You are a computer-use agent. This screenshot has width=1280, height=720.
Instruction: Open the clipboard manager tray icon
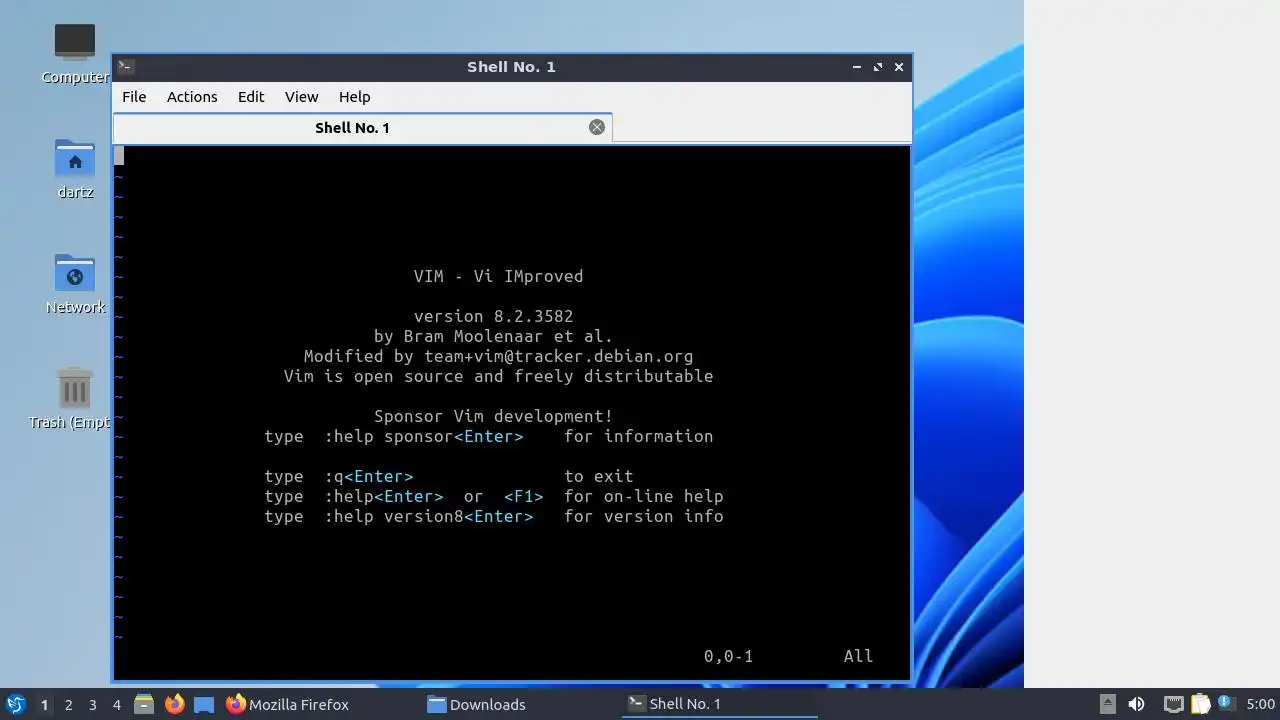pos(1200,704)
